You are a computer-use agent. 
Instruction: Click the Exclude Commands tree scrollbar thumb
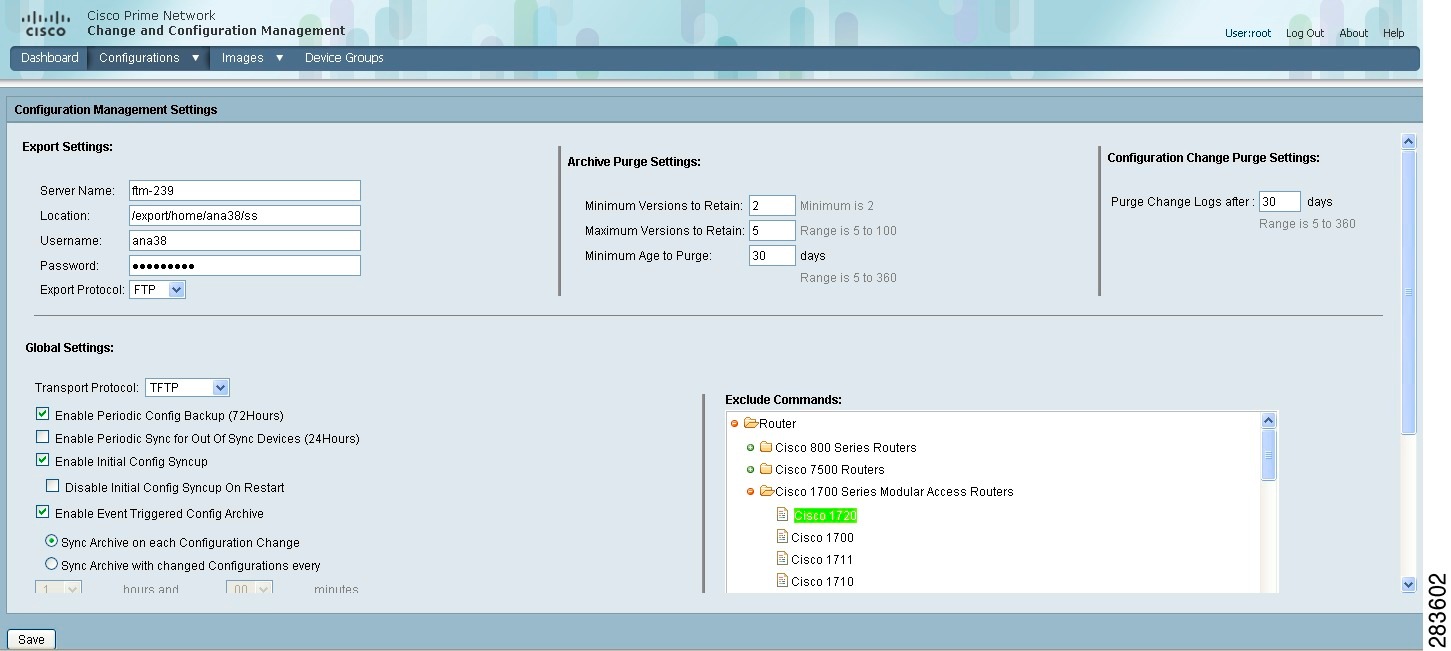(x=1269, y=455)
